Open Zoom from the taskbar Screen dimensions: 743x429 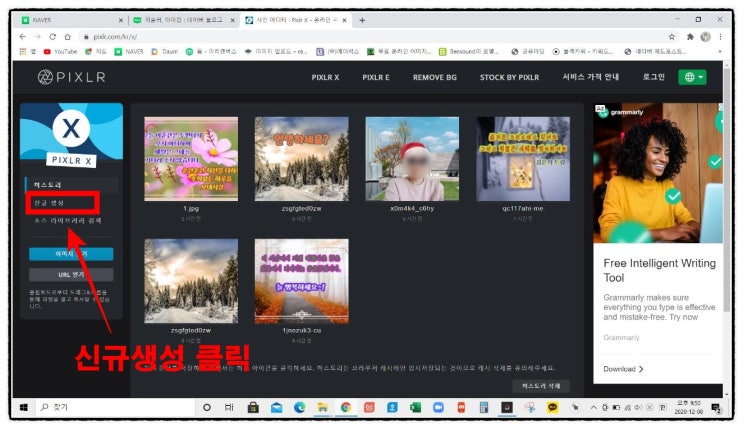click(439, 407)
